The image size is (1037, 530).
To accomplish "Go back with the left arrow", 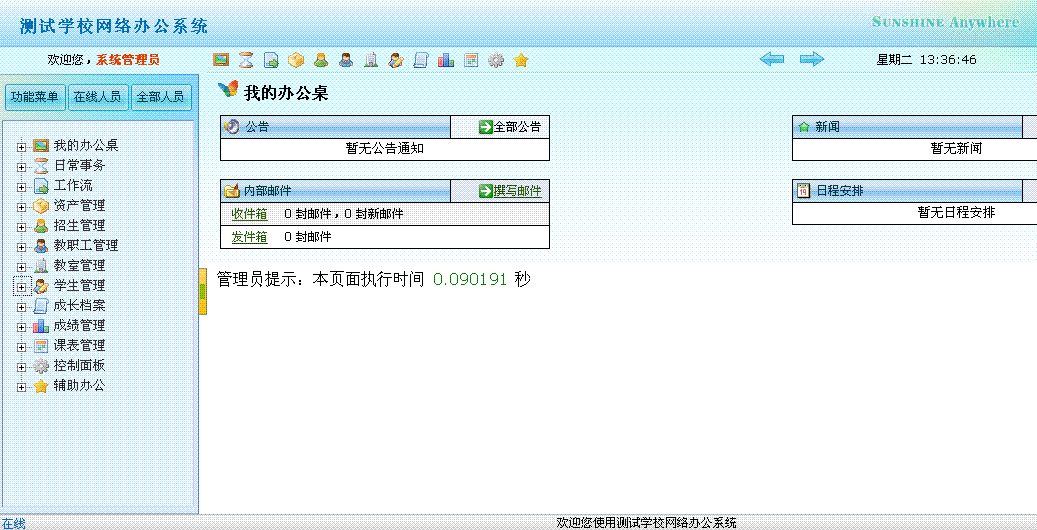I will point(772,59).
